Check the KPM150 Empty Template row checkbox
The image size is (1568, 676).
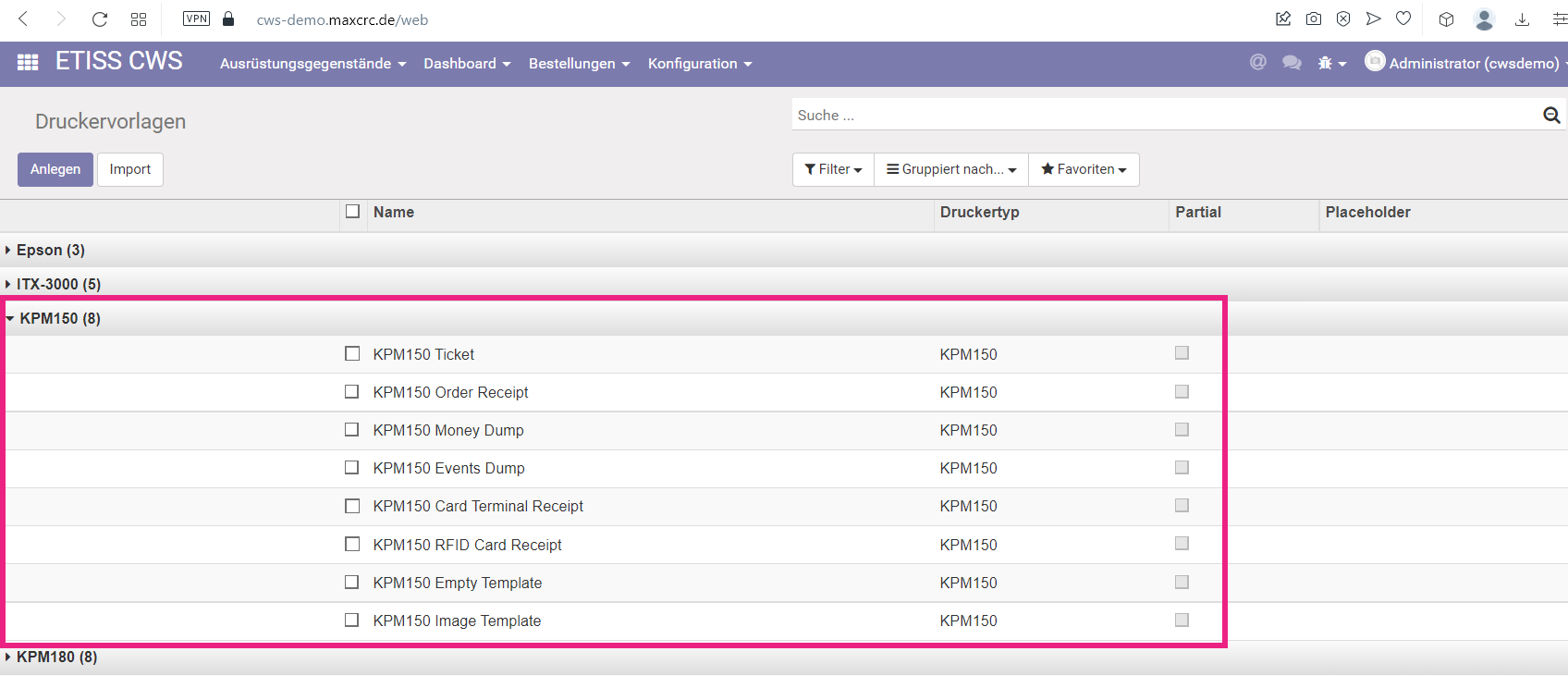[x=352, y=582]
